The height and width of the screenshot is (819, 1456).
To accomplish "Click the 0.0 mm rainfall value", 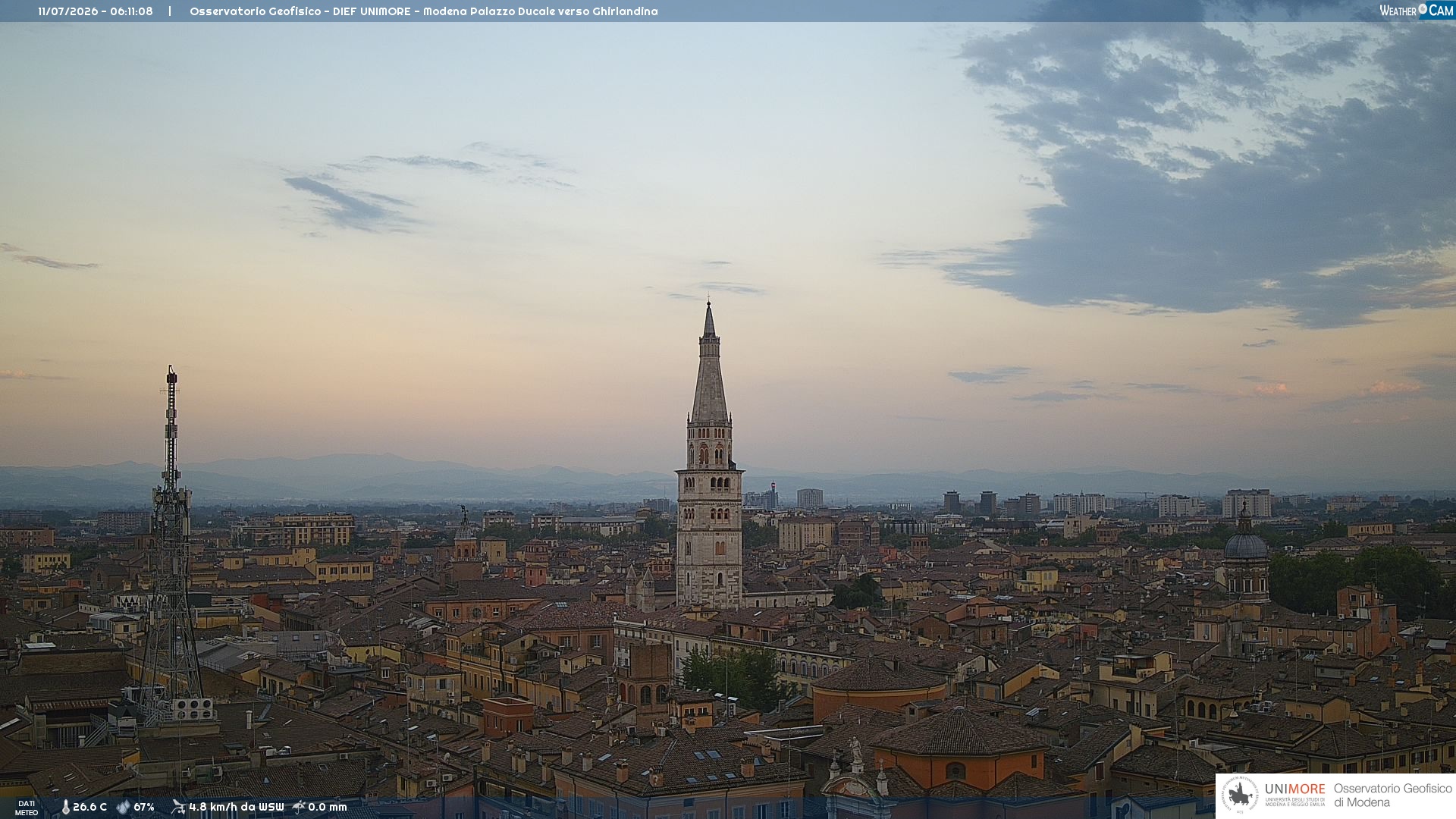I will pyautogui.click(x=328, y=807).
